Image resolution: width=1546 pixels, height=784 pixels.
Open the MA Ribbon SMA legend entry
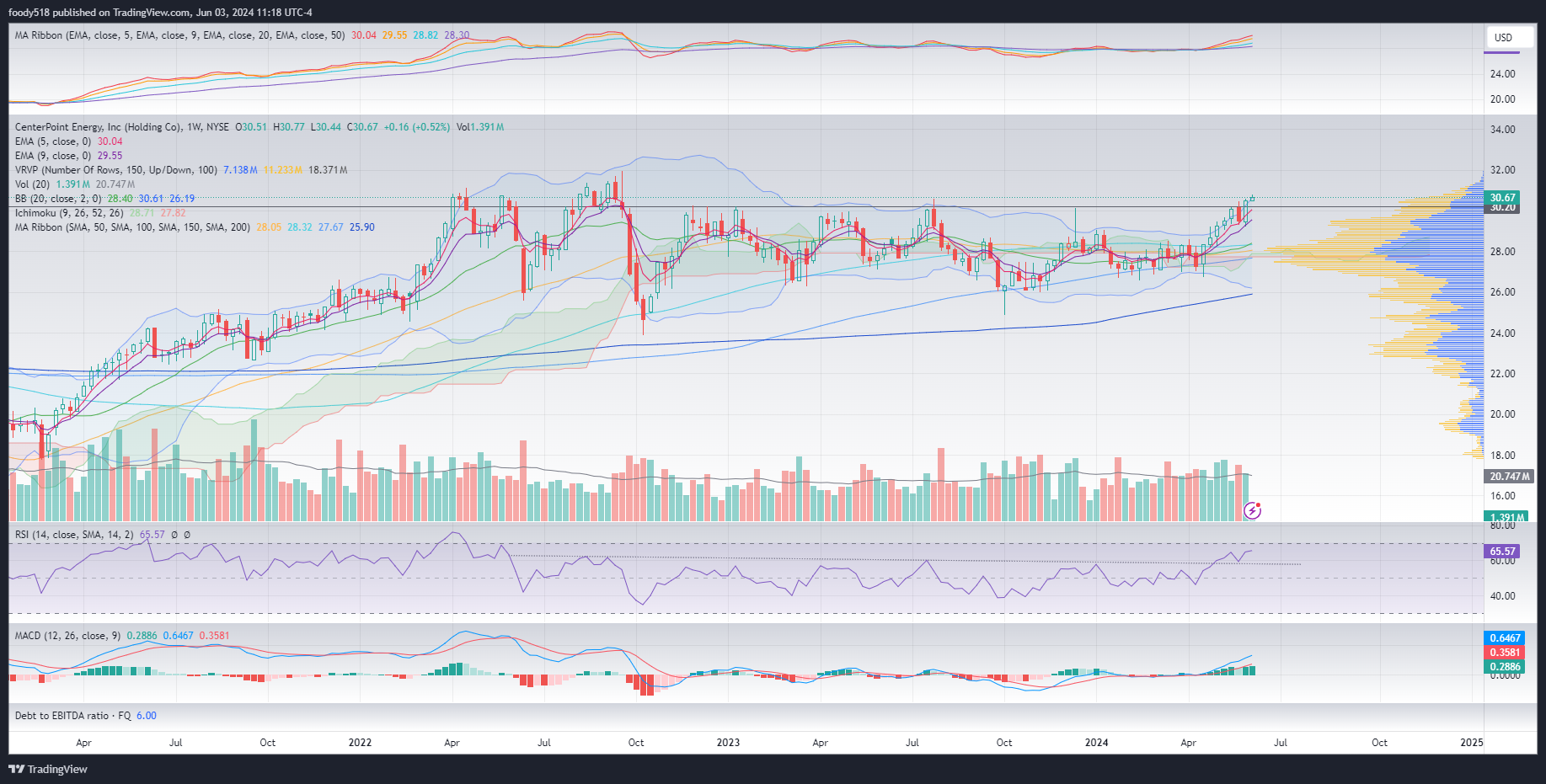click(132, 227)
